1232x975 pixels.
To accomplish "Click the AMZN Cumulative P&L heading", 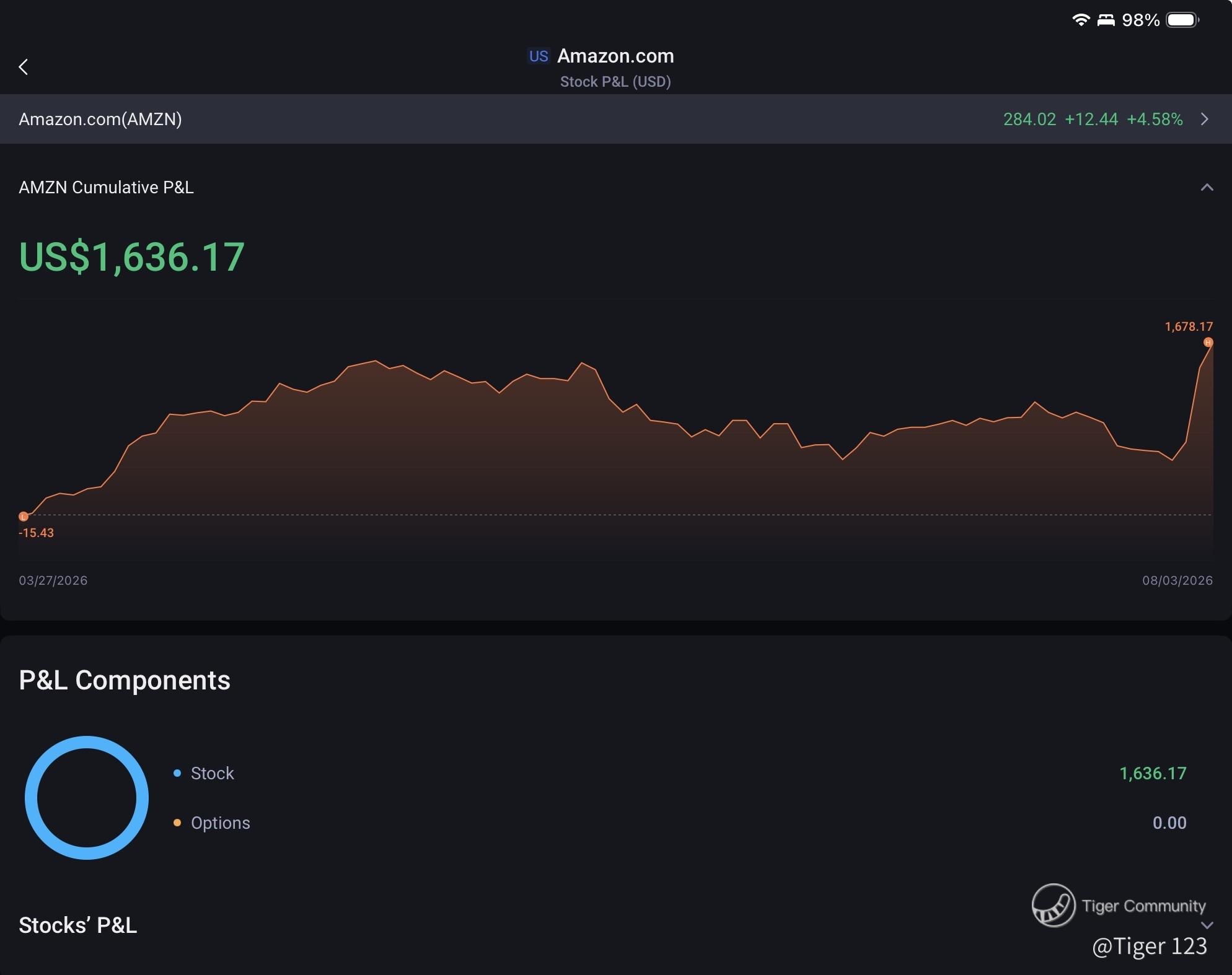I will 106,187.
